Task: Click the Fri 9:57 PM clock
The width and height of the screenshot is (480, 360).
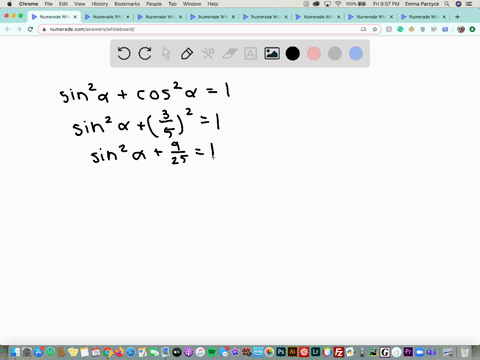Action: click(386, 4)
